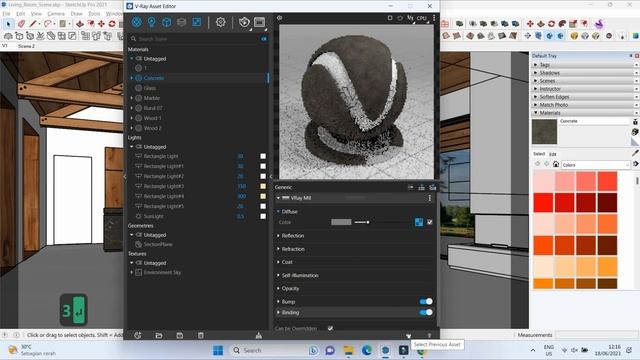Click the Search Scene input field
Screen dimensions: 640x360
198,39
